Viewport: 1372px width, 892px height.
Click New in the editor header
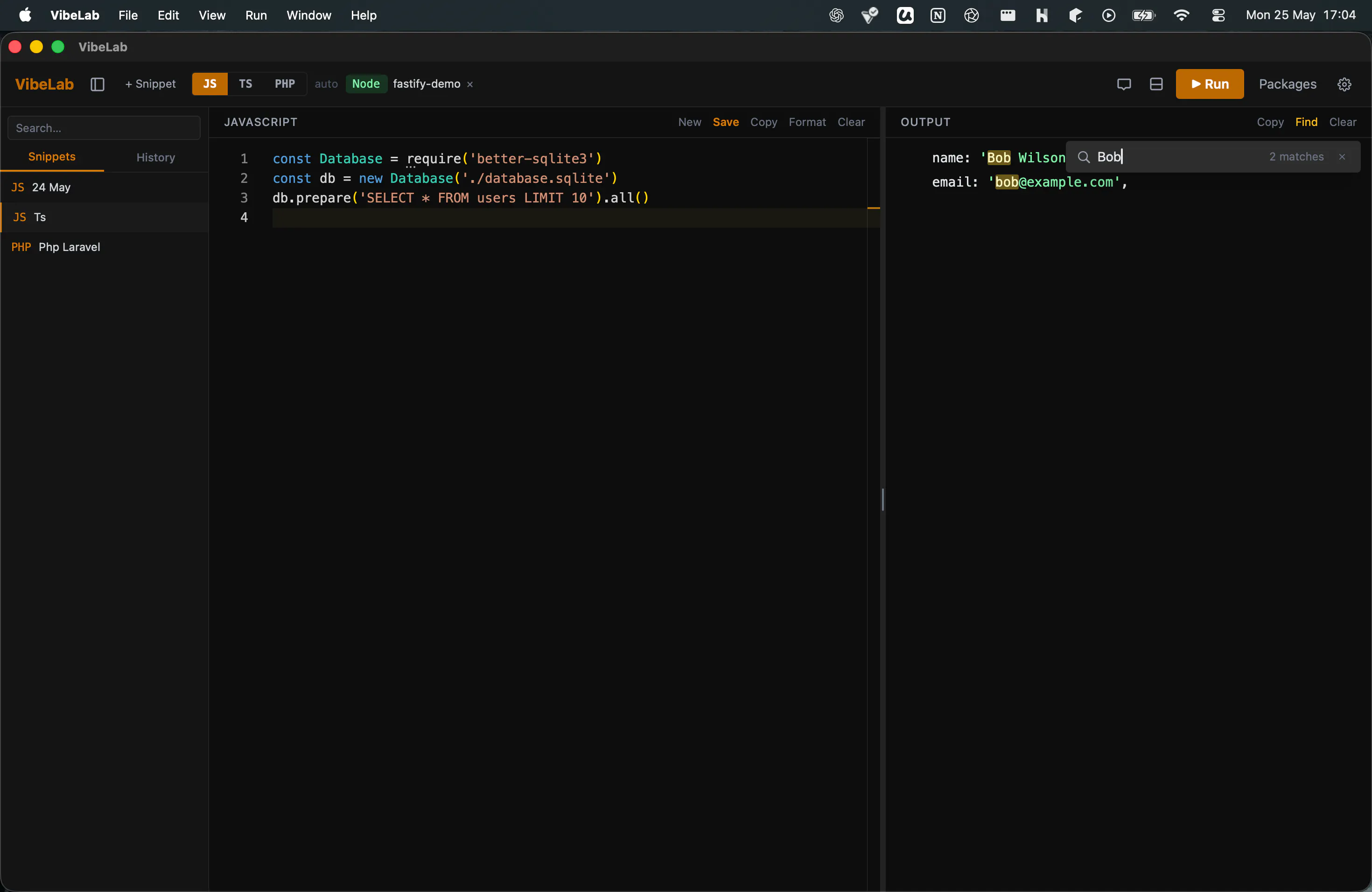click(x=689, y=122)
